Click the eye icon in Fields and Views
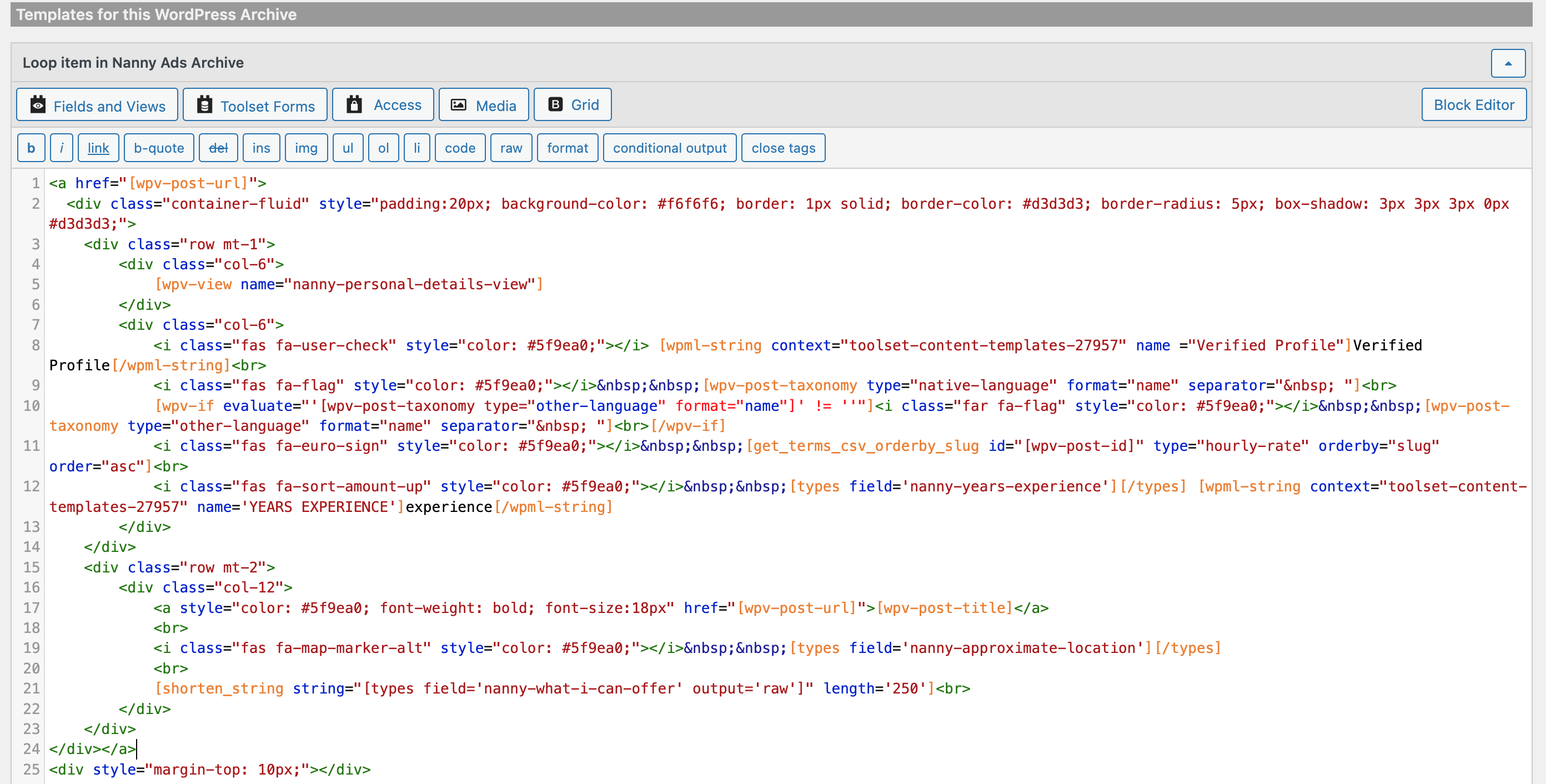This screenshot has height=784, width=1546. coord(38,104)
